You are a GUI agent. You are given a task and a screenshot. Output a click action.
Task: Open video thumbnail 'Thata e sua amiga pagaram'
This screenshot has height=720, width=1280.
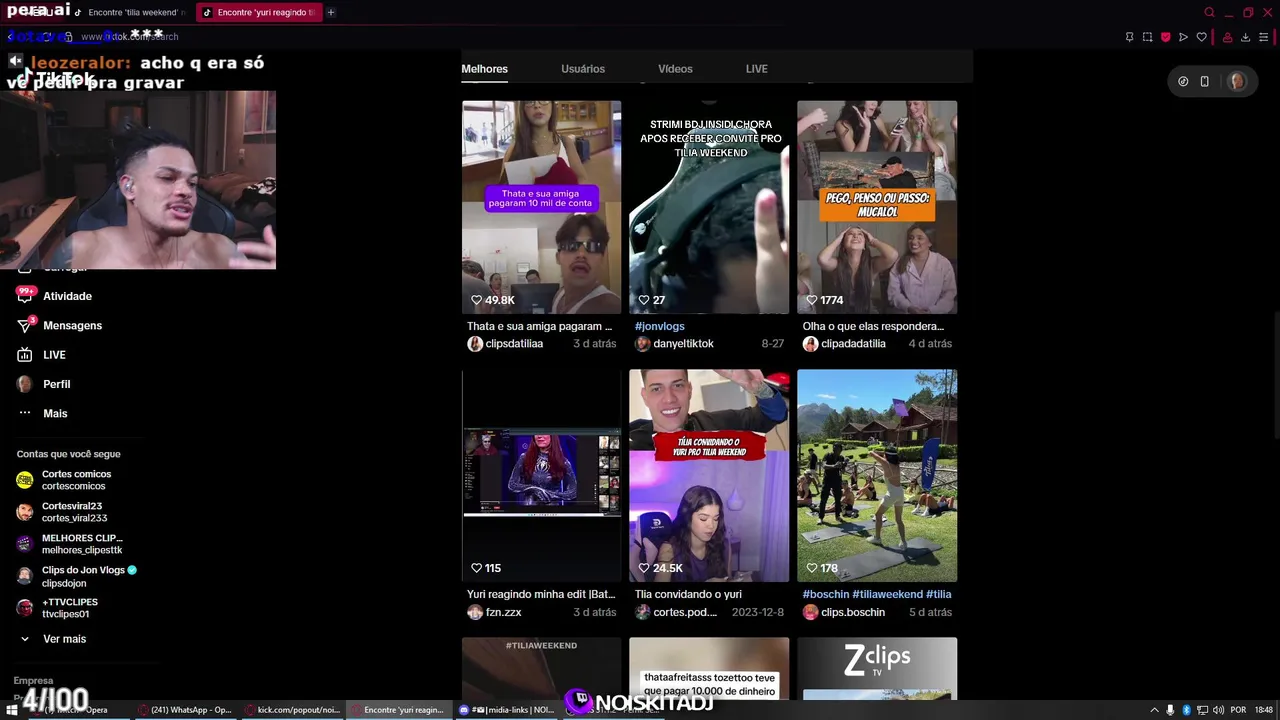click(x=541, y=207)
